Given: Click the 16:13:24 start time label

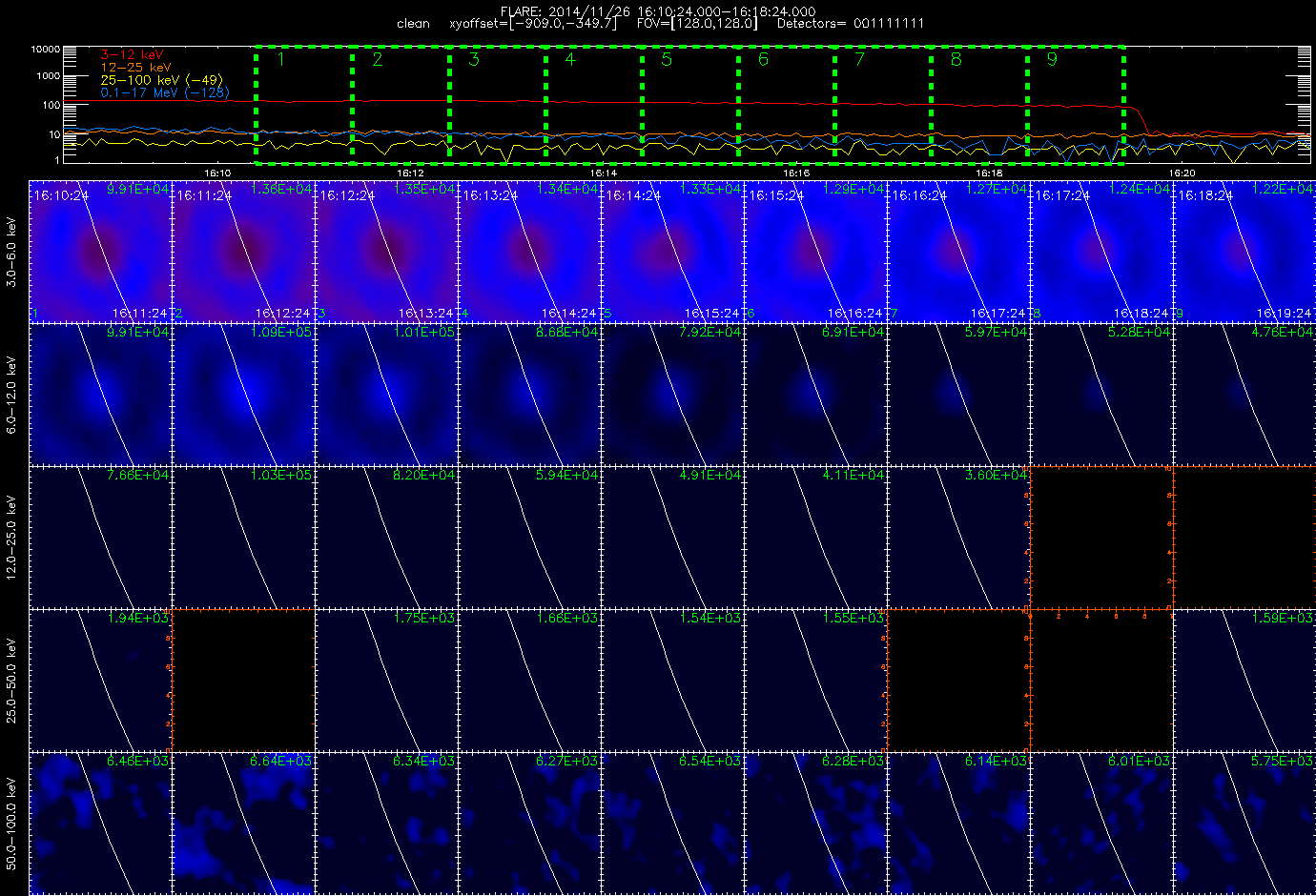Looking at the screenshot, I should click(x=490, y=195).
